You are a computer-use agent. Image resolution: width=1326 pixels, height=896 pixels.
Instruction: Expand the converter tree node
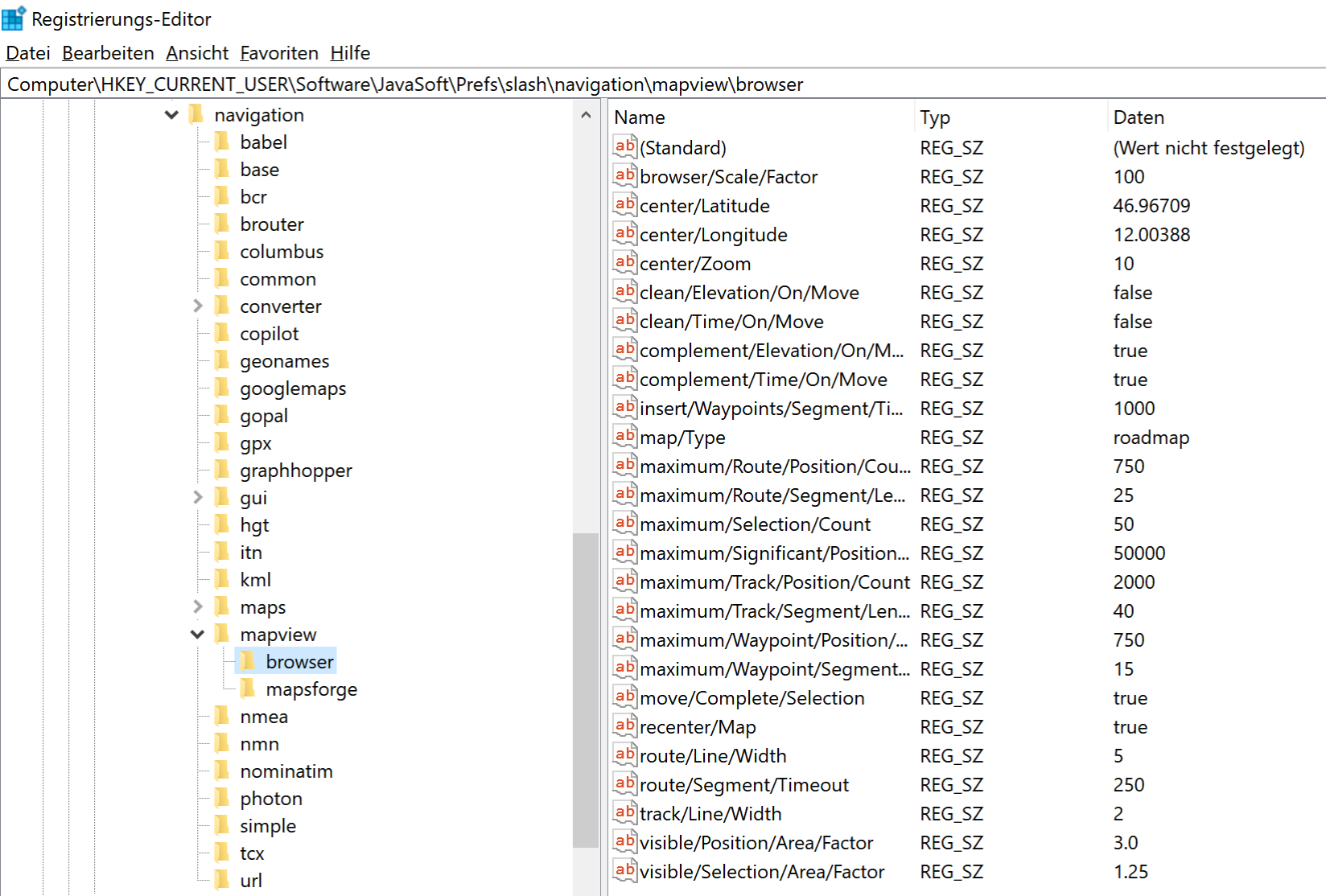(x=198, y=306)
